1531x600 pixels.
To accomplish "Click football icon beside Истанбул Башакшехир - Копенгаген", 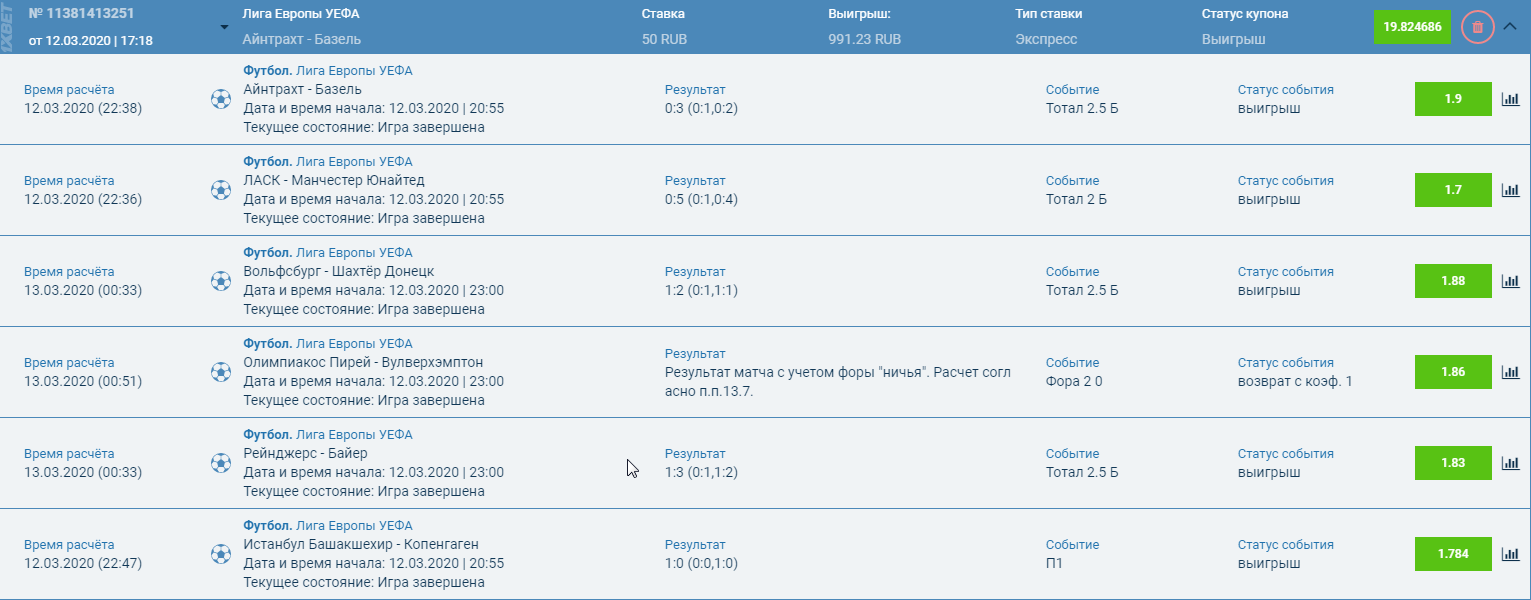I will point(221,554).
